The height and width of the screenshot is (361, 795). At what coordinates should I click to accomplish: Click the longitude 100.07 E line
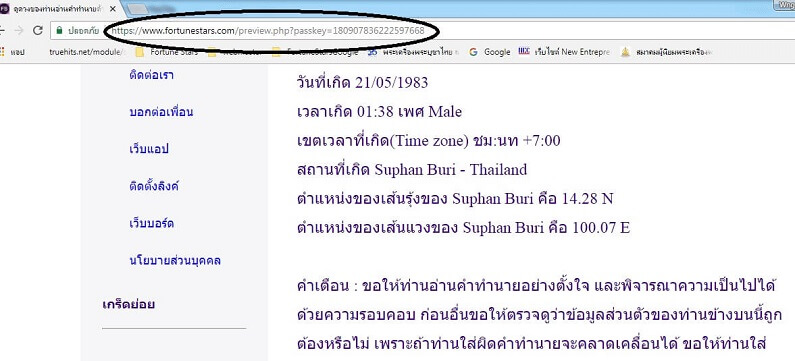pos(463,228)
